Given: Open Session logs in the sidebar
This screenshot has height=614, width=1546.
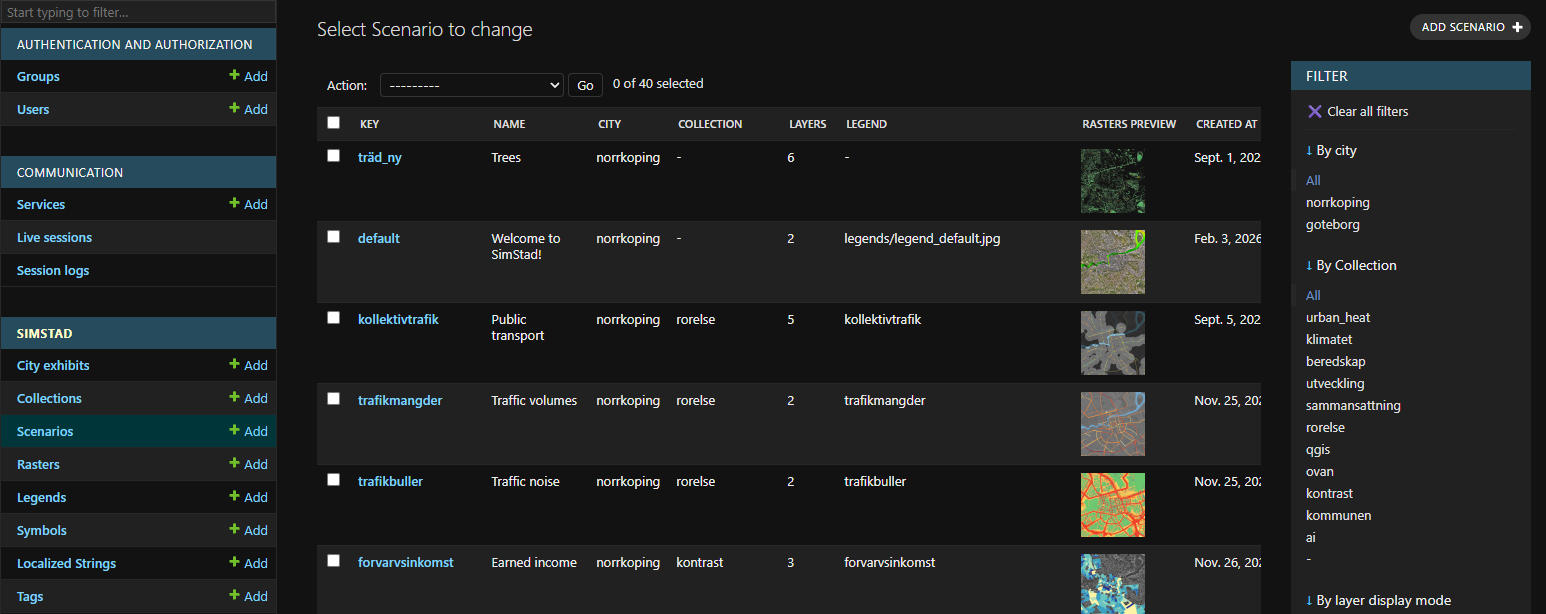Looking at the screenshot, I should tap(53, 270).
